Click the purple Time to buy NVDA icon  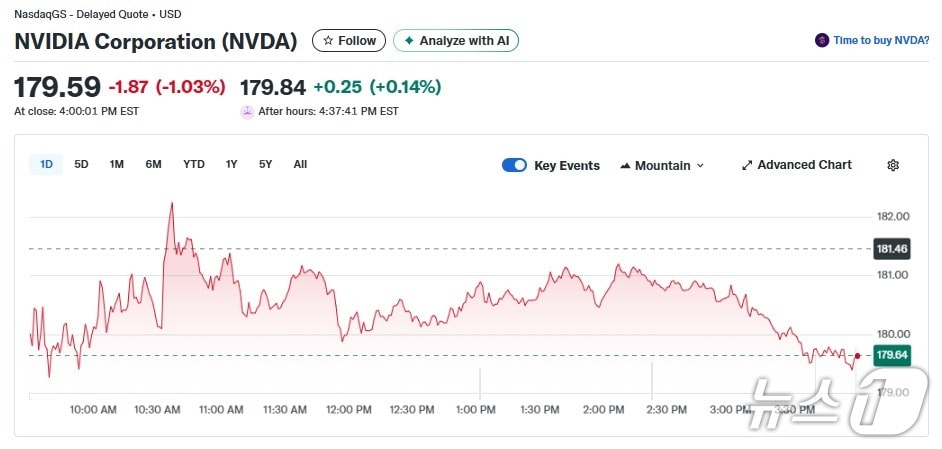tap(822, 41)
